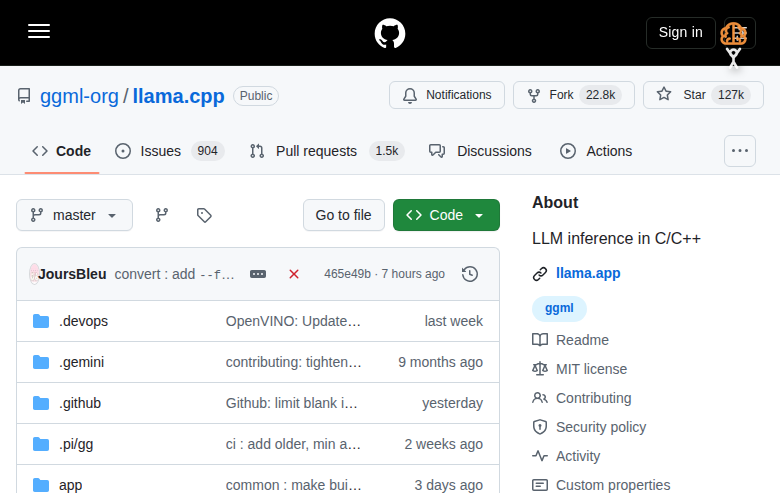Open commit 'ci : add older, min a…'
This screenshot has height=493, width=780.
point(293,444)
